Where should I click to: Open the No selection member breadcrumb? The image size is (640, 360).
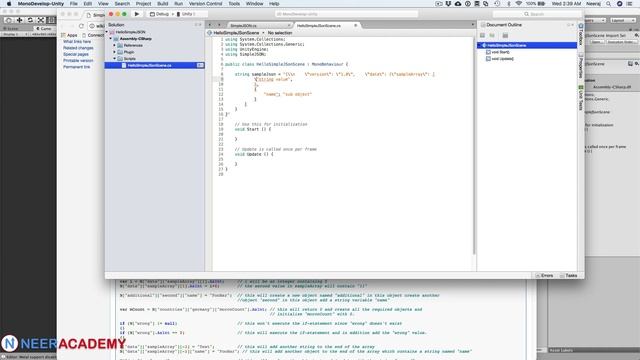[280, 33]
